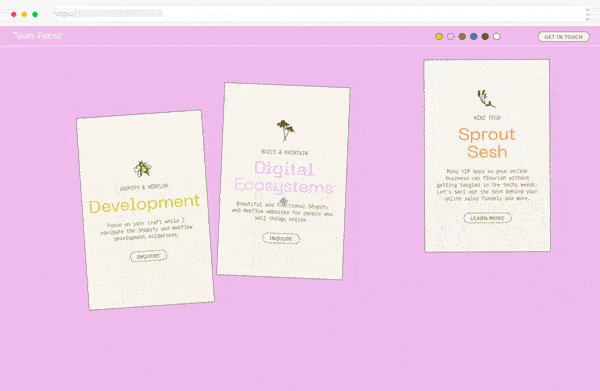Select the yellow color theme dot
Viewport: 600px width, 391px height.
439,36
